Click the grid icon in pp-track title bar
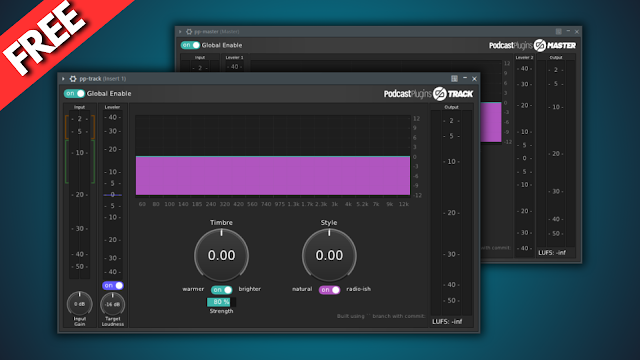 (x=454, y=78)
